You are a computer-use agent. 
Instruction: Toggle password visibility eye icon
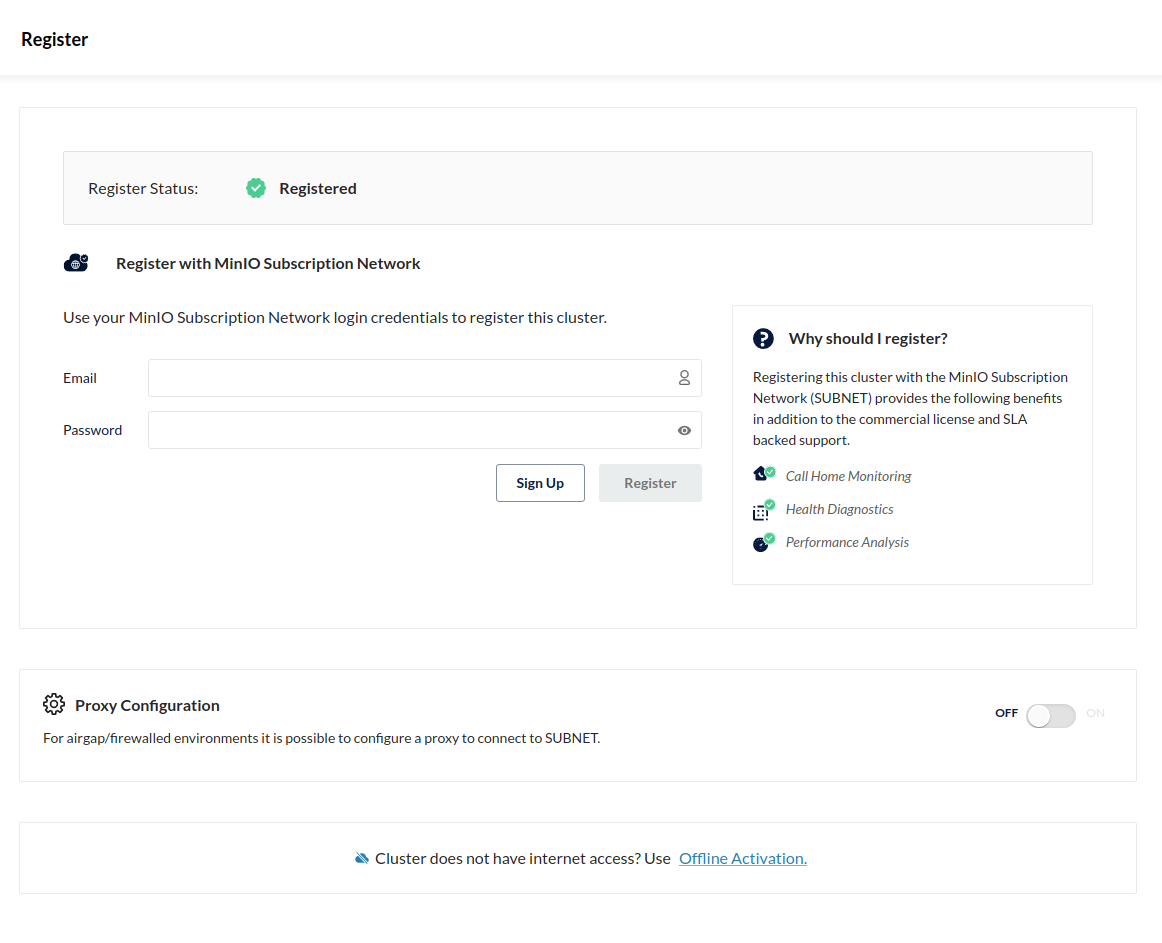pos(684,430)
